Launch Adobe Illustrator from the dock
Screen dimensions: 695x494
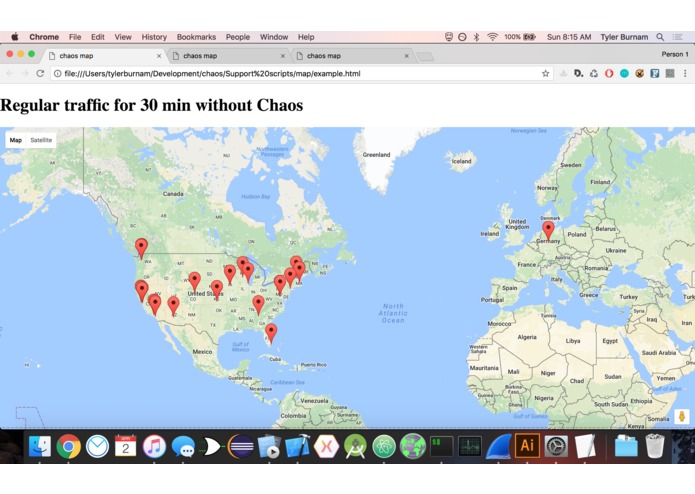pyautogui.click(x=527, y=445)
